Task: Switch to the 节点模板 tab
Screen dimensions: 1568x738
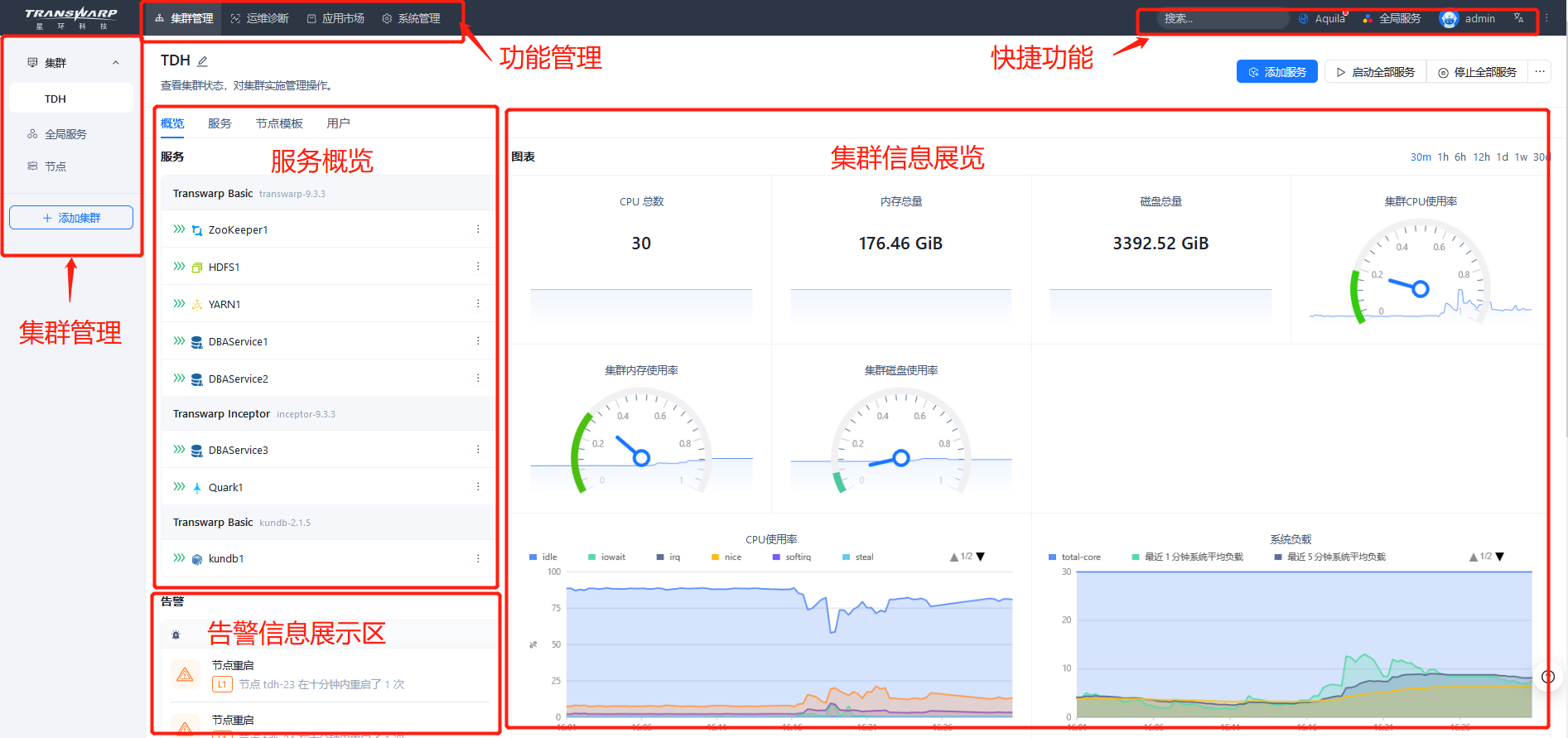Action: [x=279, y=123]
